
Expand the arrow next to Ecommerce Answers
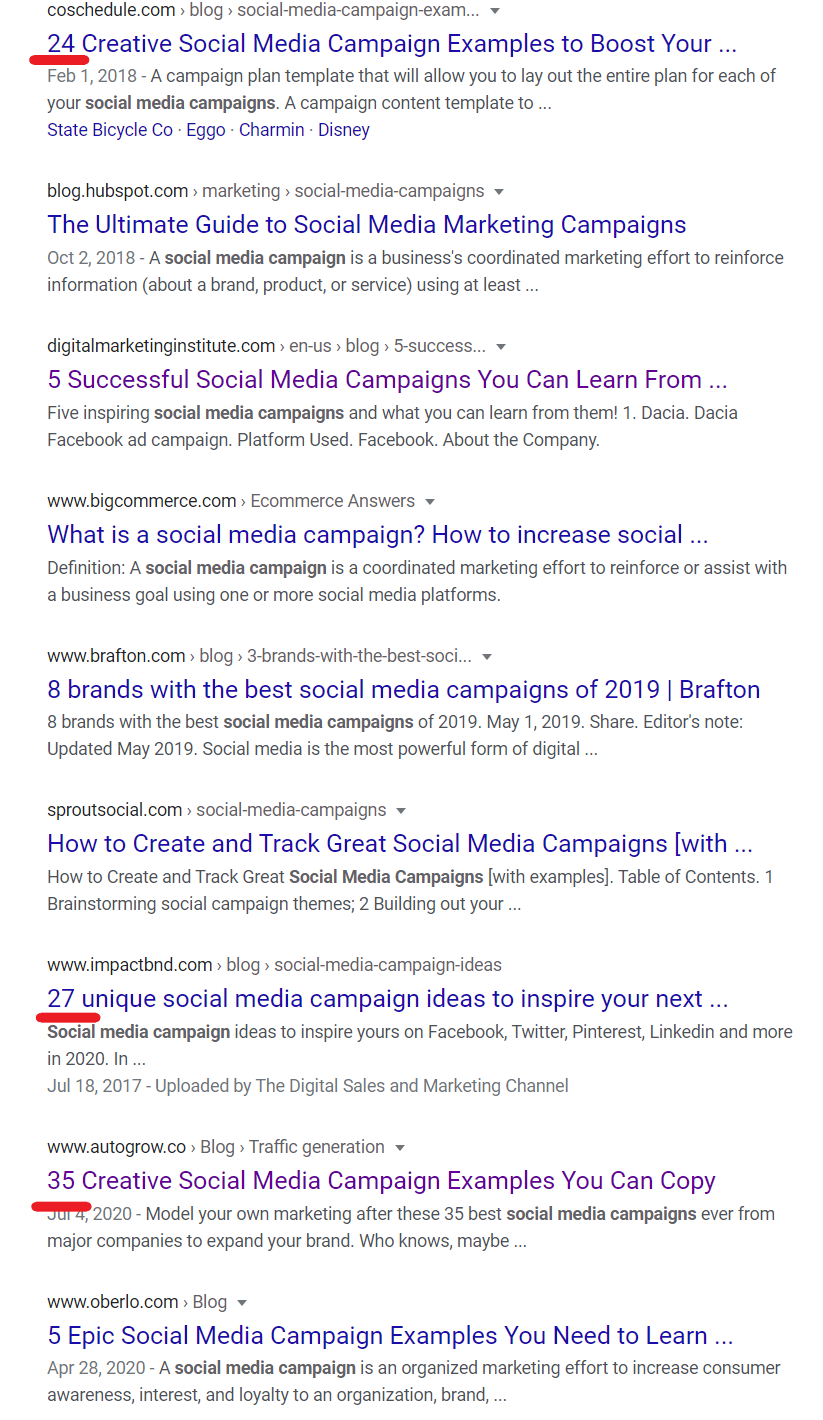(429, 500)
